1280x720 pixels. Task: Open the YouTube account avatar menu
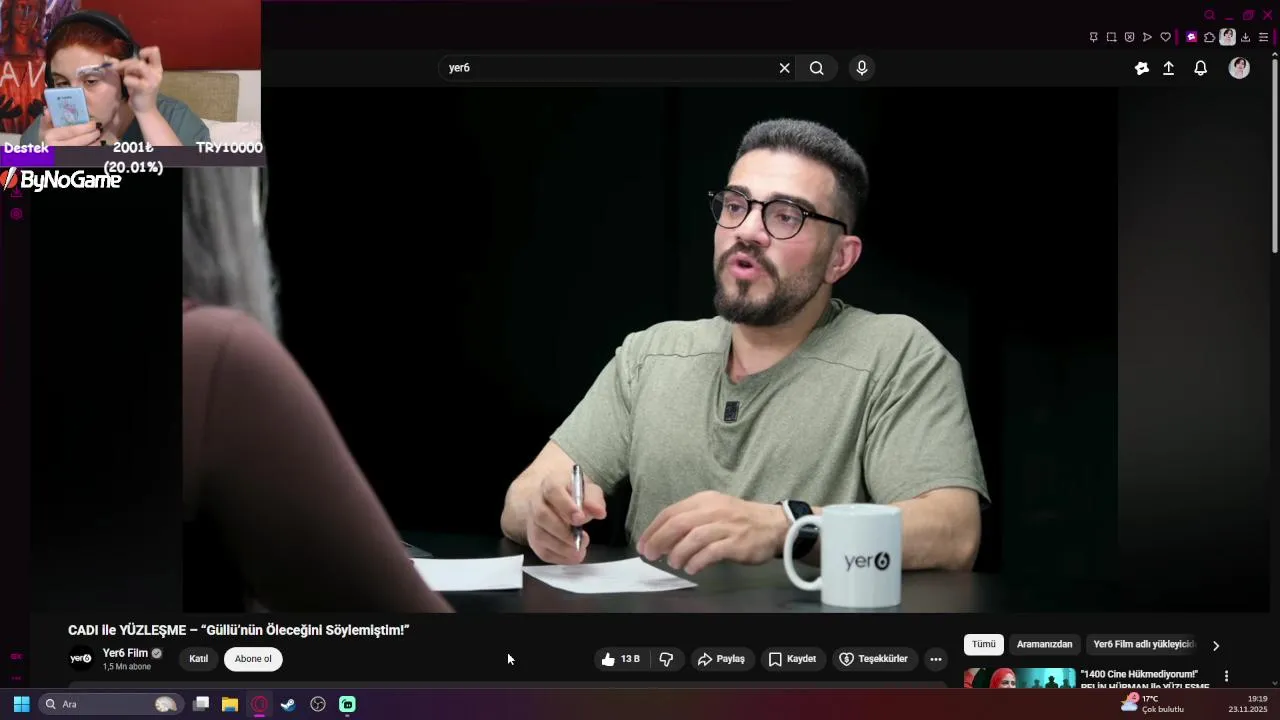point(1239,68)
